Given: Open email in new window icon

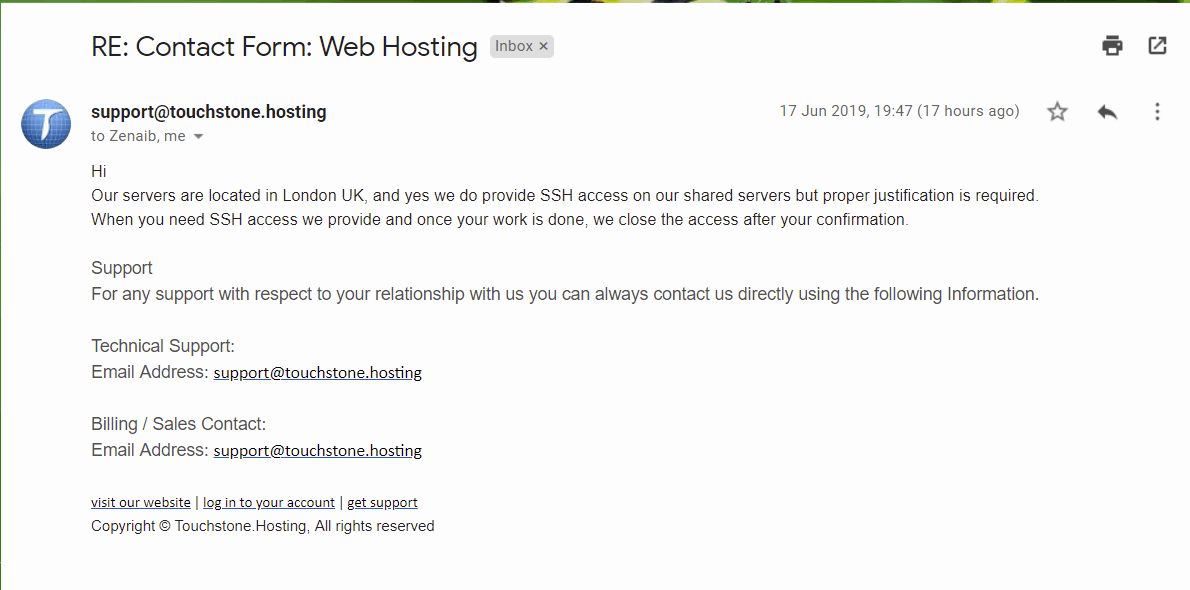Looking at the screenshot, I should (x=1157, y=46).
